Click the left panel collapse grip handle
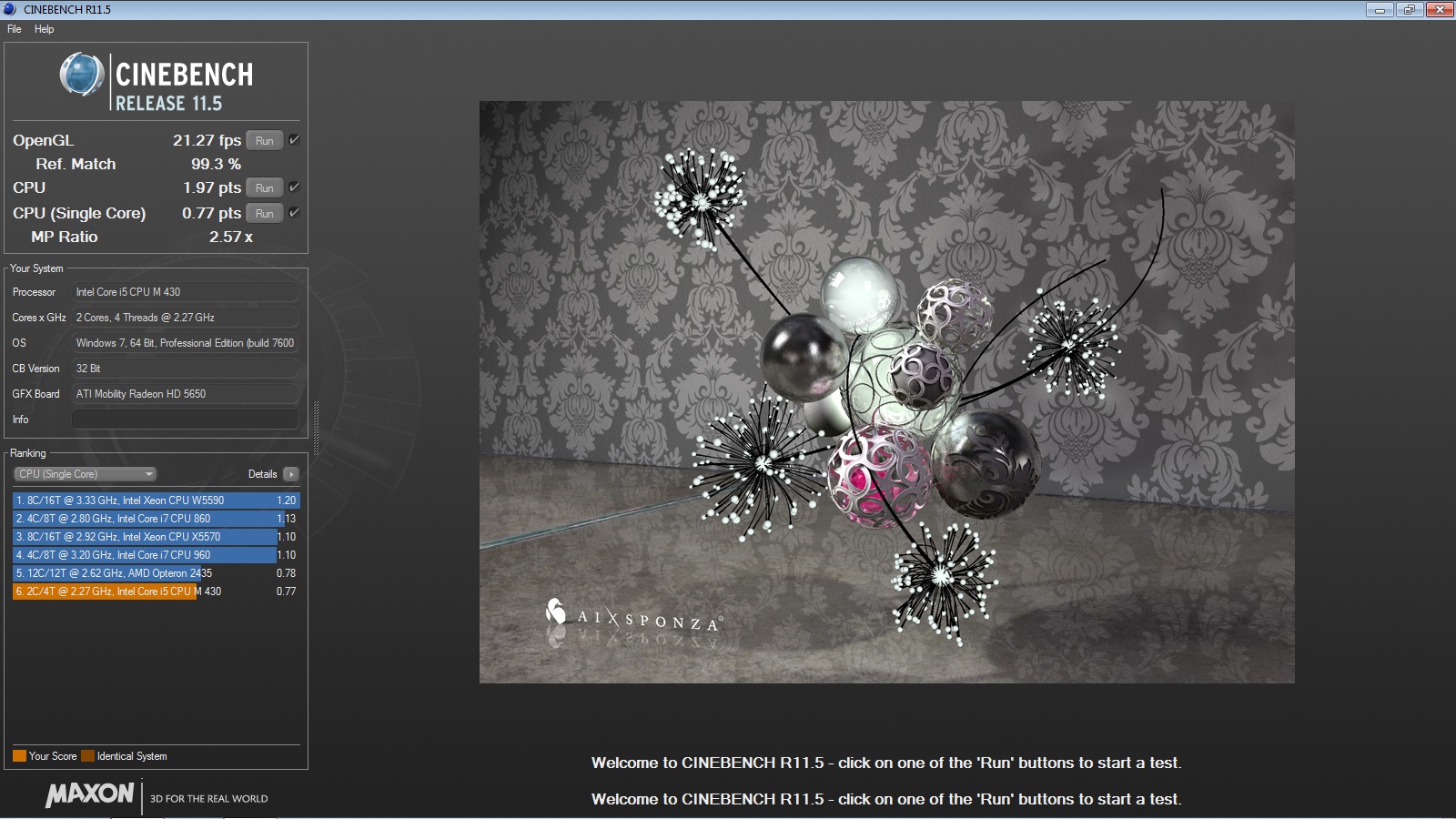The height and width of the screenshot is (819, 1456). [x=316, y=428]
